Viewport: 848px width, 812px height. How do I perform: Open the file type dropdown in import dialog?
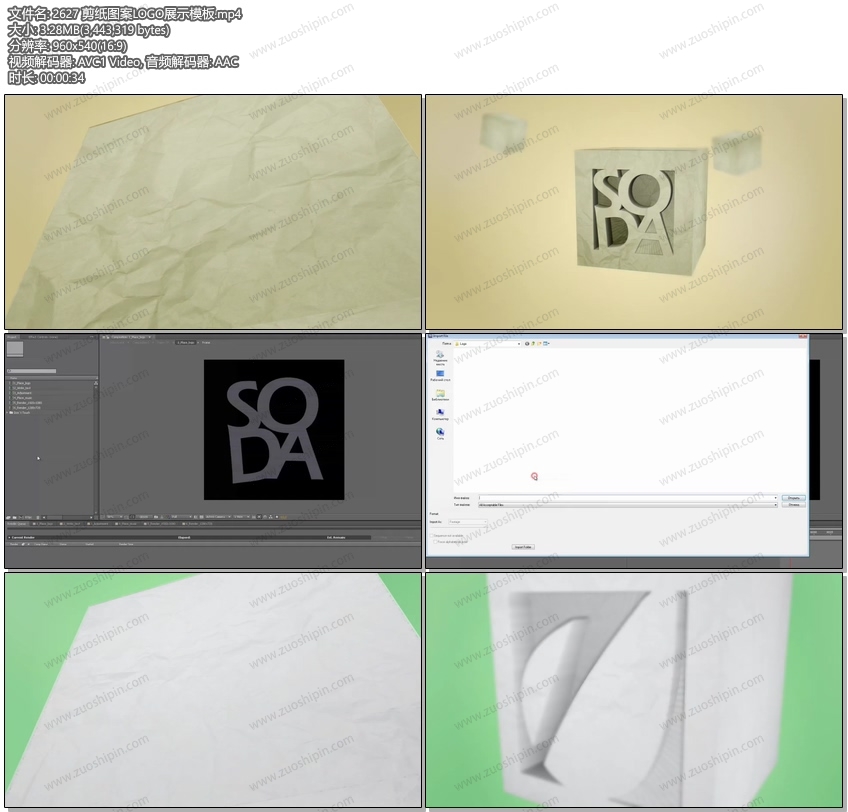tap(775, 505)
